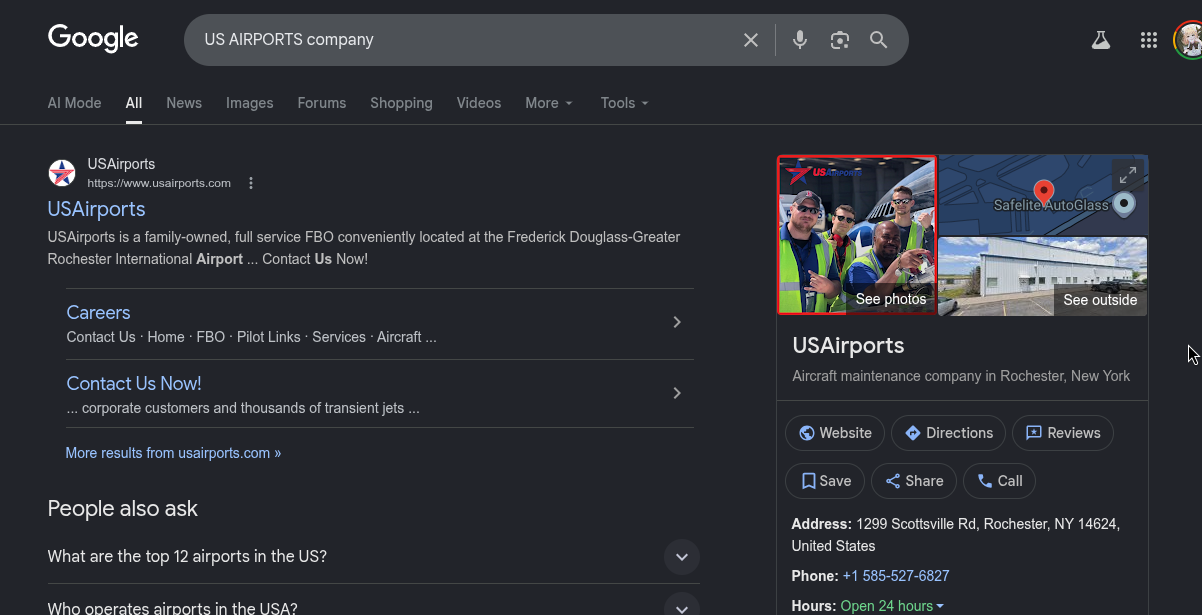The image size is (1202, 615).
Task: Switch to the Images tab
Action: tap(250, 103)
